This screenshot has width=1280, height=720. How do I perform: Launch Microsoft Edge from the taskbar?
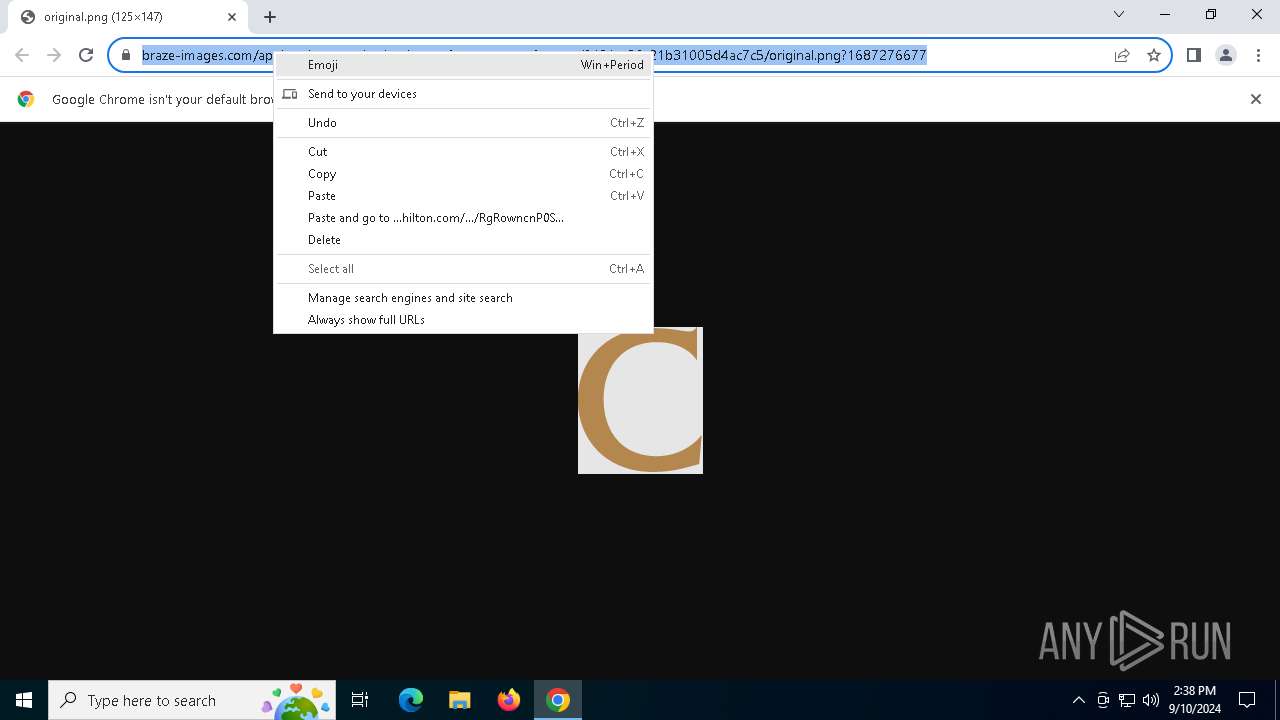[411, 700]
